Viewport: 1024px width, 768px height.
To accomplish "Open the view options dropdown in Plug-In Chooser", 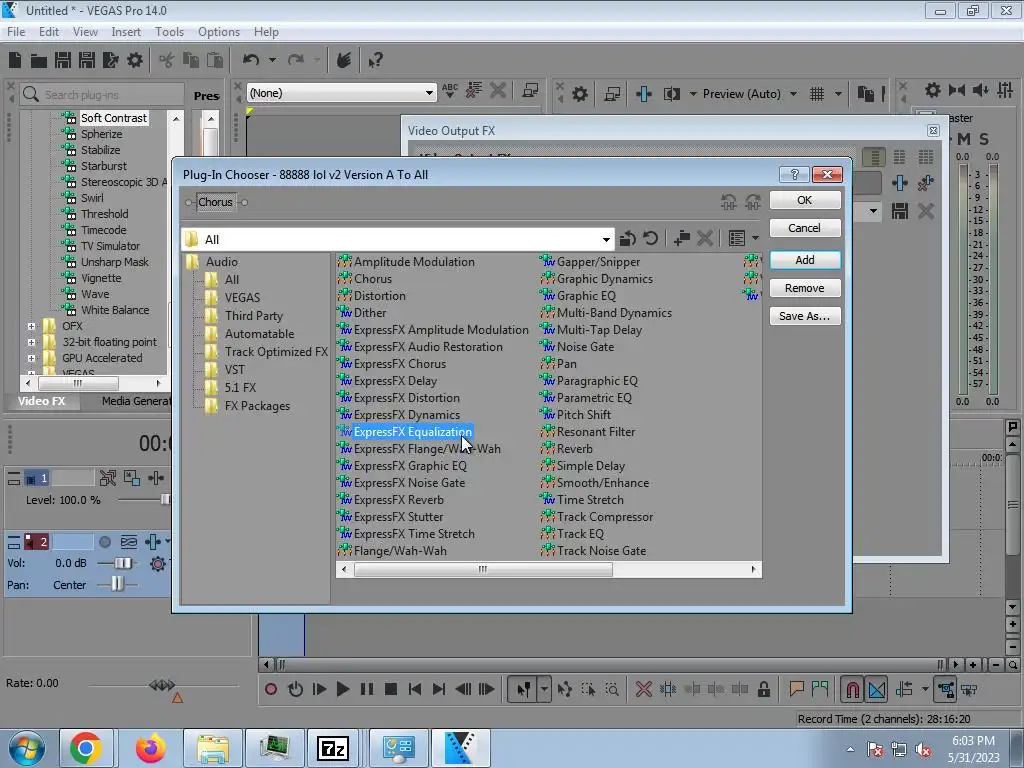I will pos(756,238).
